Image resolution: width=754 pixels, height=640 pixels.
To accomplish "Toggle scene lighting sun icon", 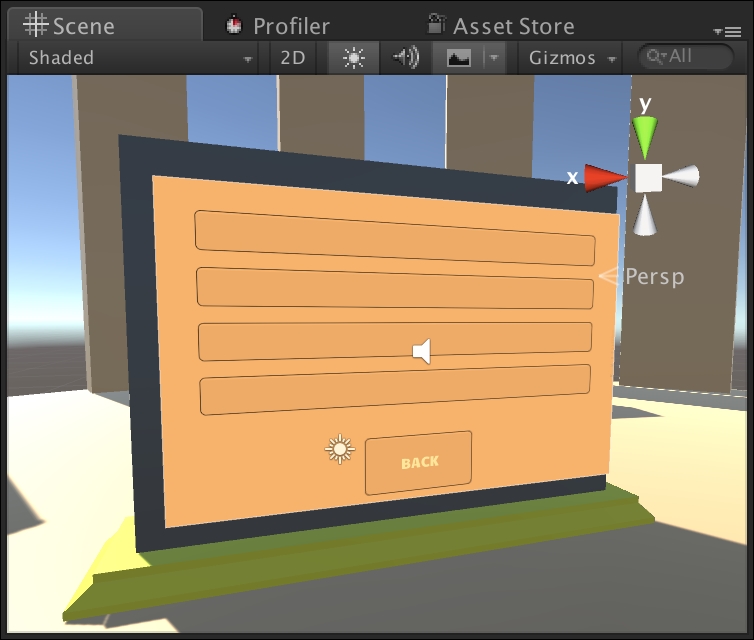I will pos(354,58).
